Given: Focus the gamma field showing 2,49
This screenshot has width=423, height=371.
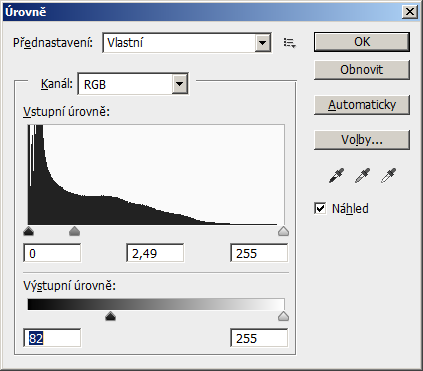Looking at the screenshot, I should click(155, 253).
